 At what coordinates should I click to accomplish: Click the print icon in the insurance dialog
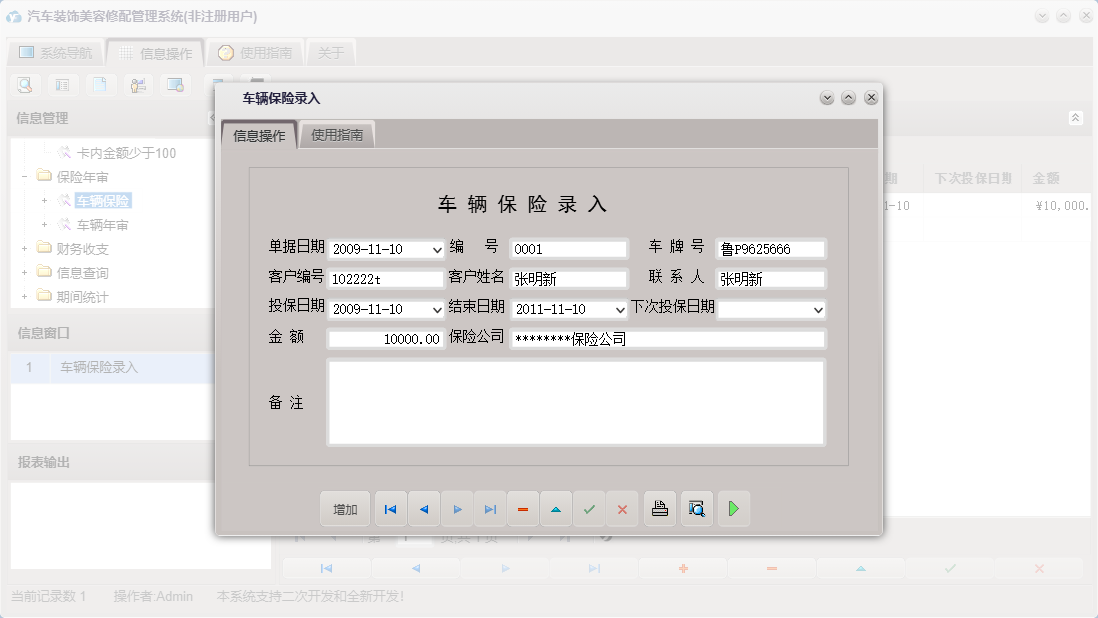pos(659,509)
